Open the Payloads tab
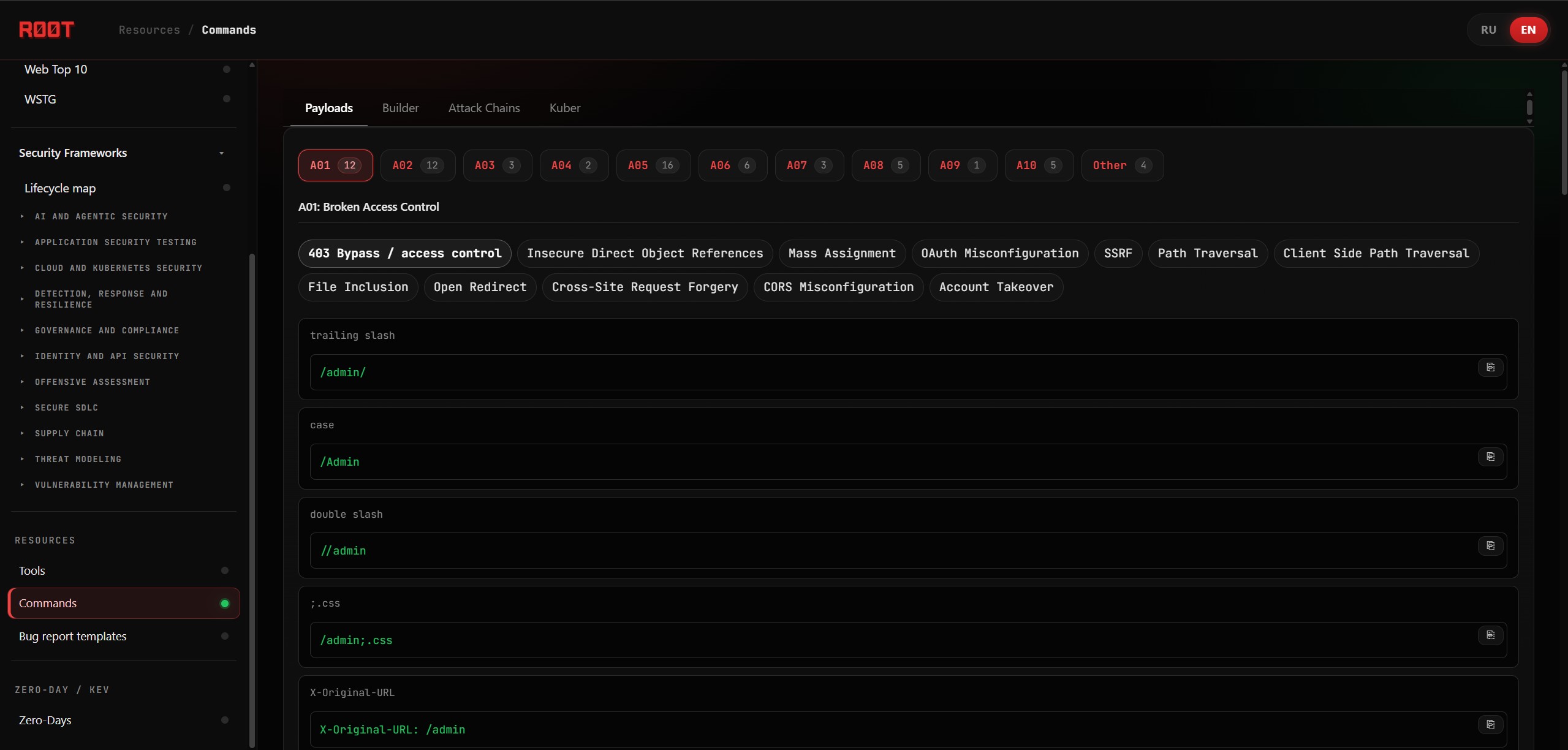This screenshot has width=1568, height=750. (x=329, y=108)
